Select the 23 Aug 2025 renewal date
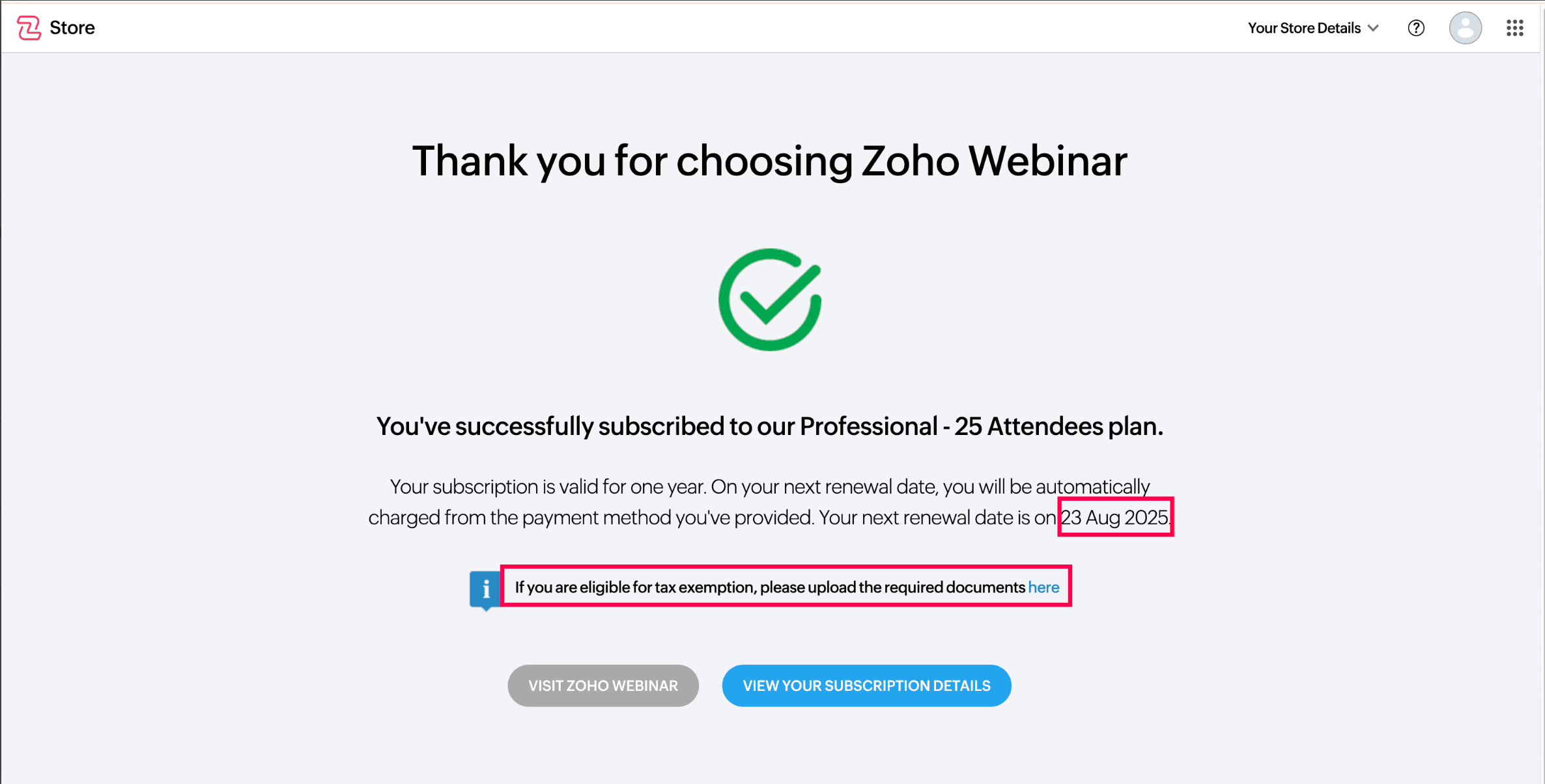 coord(1114,518)
